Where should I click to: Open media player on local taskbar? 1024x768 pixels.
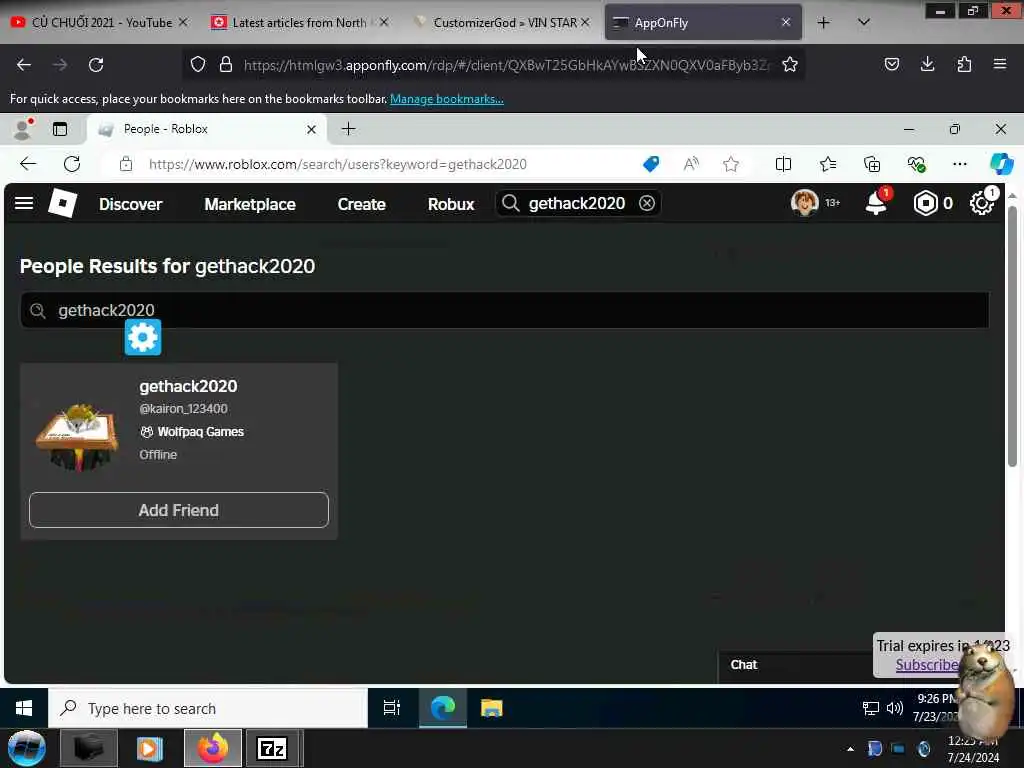pyautogui.click(x=149, y=748)
